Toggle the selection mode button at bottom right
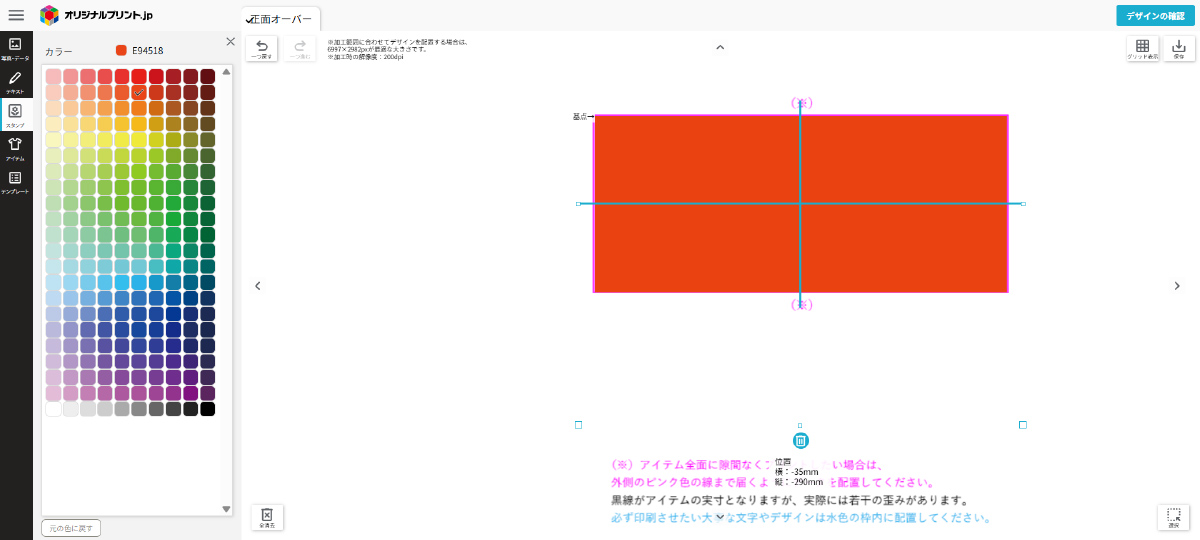The width and height of the screenshot is (1200, 540). click(x=1174, y=517)
